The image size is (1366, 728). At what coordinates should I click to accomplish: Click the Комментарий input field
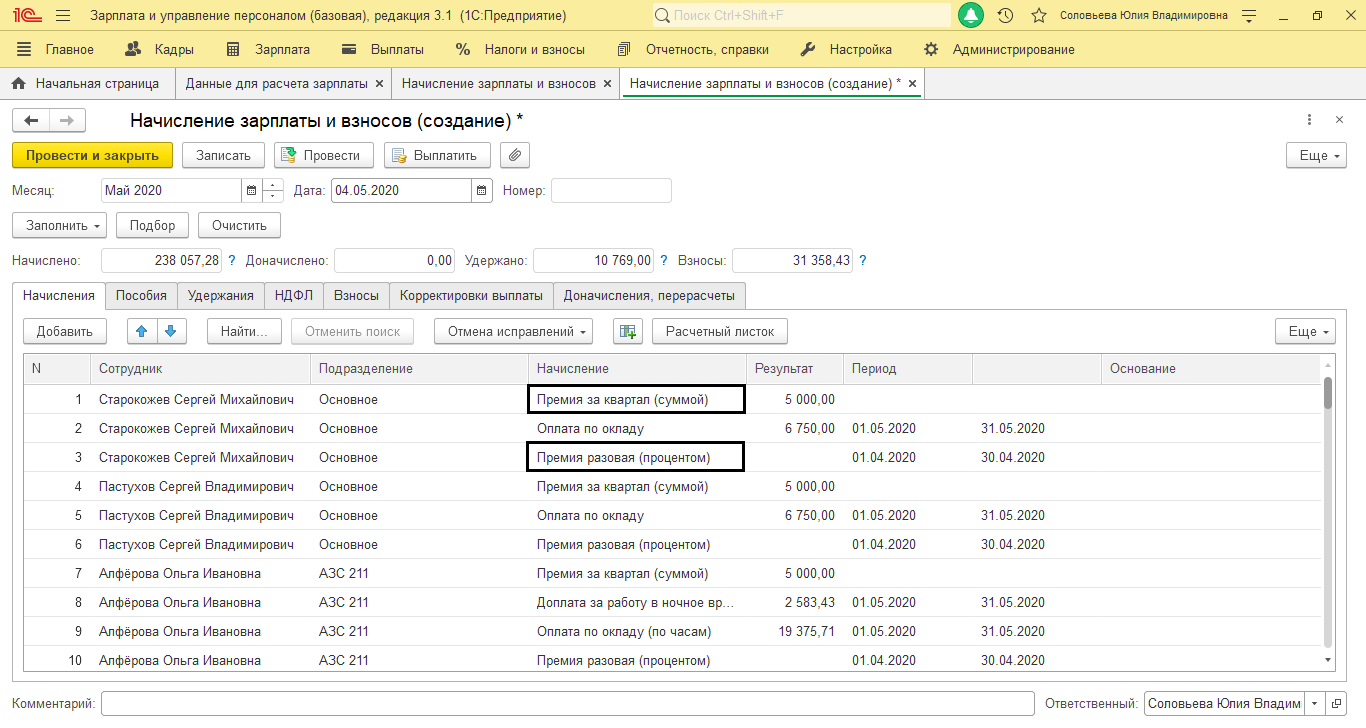[567, 703]
